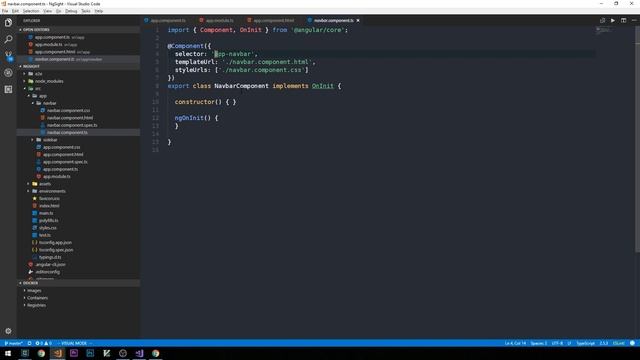
Task: Close the navbar.component.ts tab with its X
Action: tap(358, 20)
